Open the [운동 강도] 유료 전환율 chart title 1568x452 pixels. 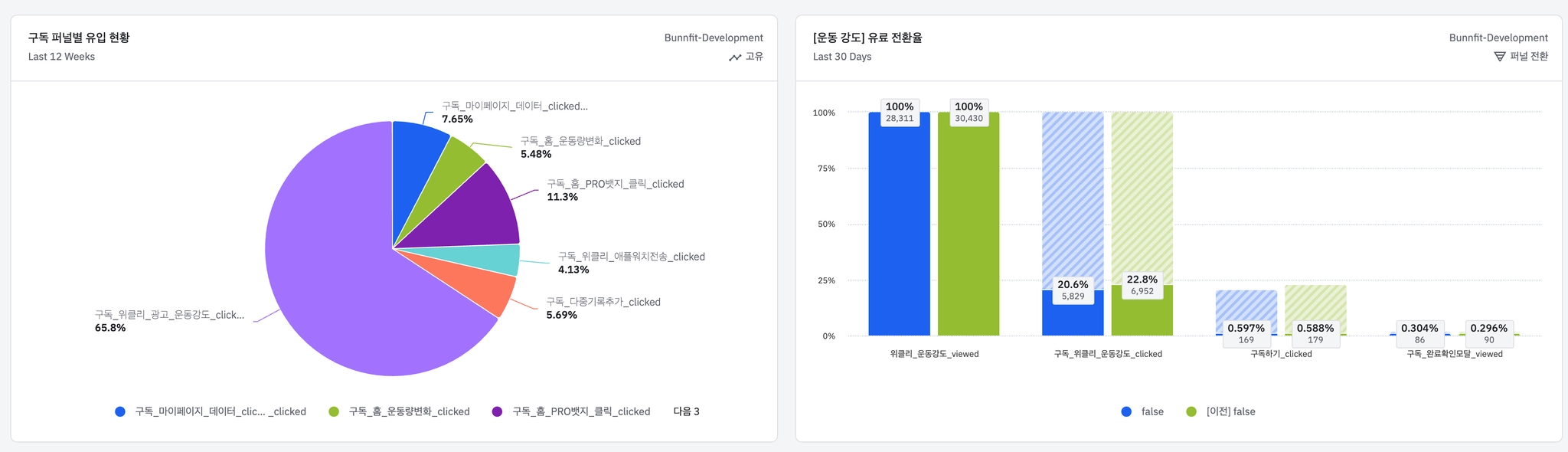(x=867, y=38)
